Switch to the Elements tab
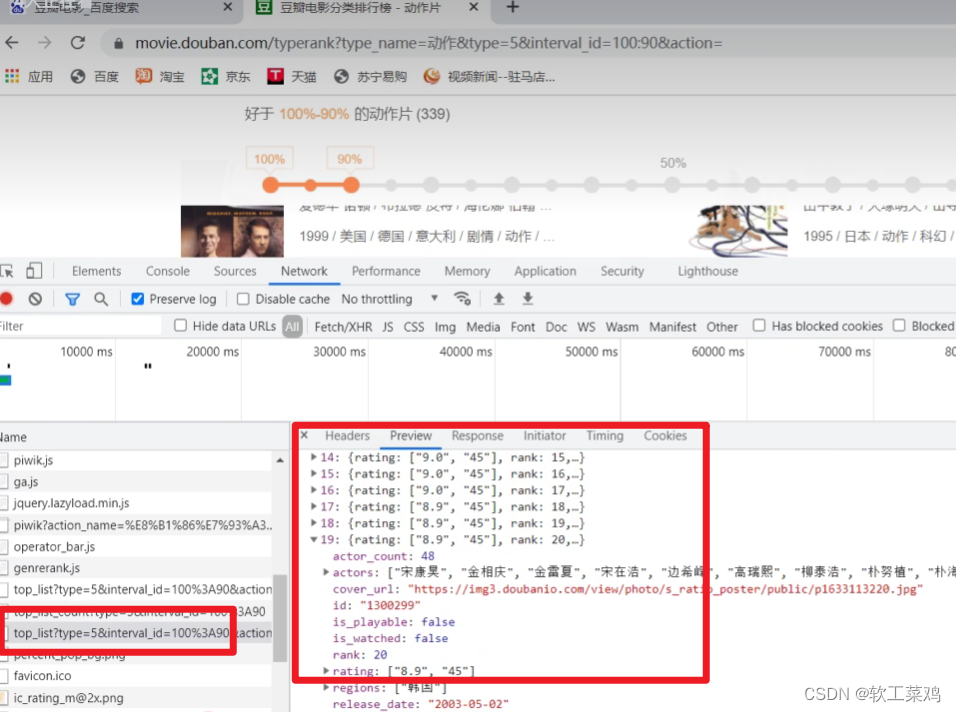 point(96,271)
